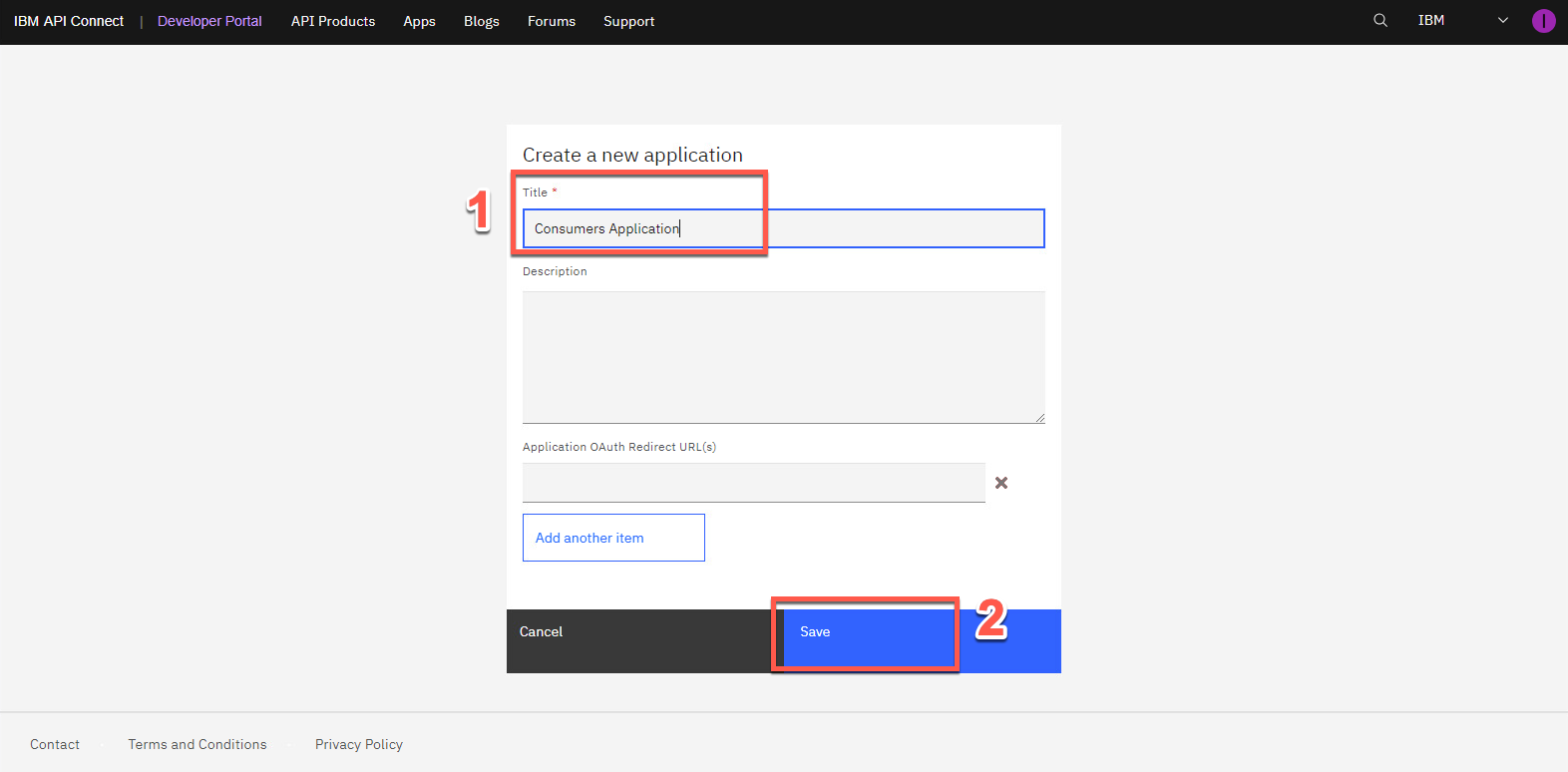Click the IBM API Connect brand link

[69, 21]
